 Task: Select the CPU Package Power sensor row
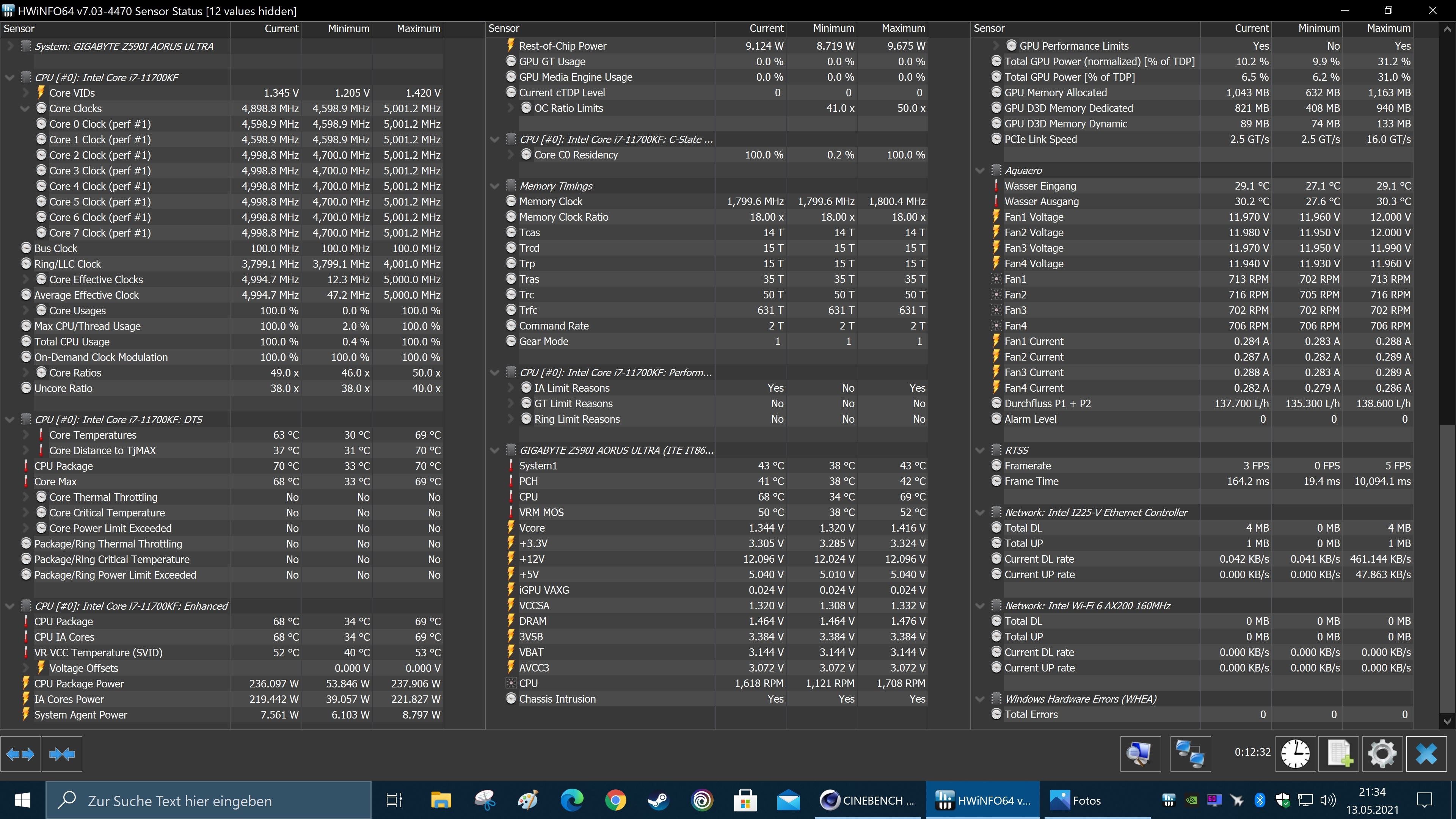coord(79,684)
